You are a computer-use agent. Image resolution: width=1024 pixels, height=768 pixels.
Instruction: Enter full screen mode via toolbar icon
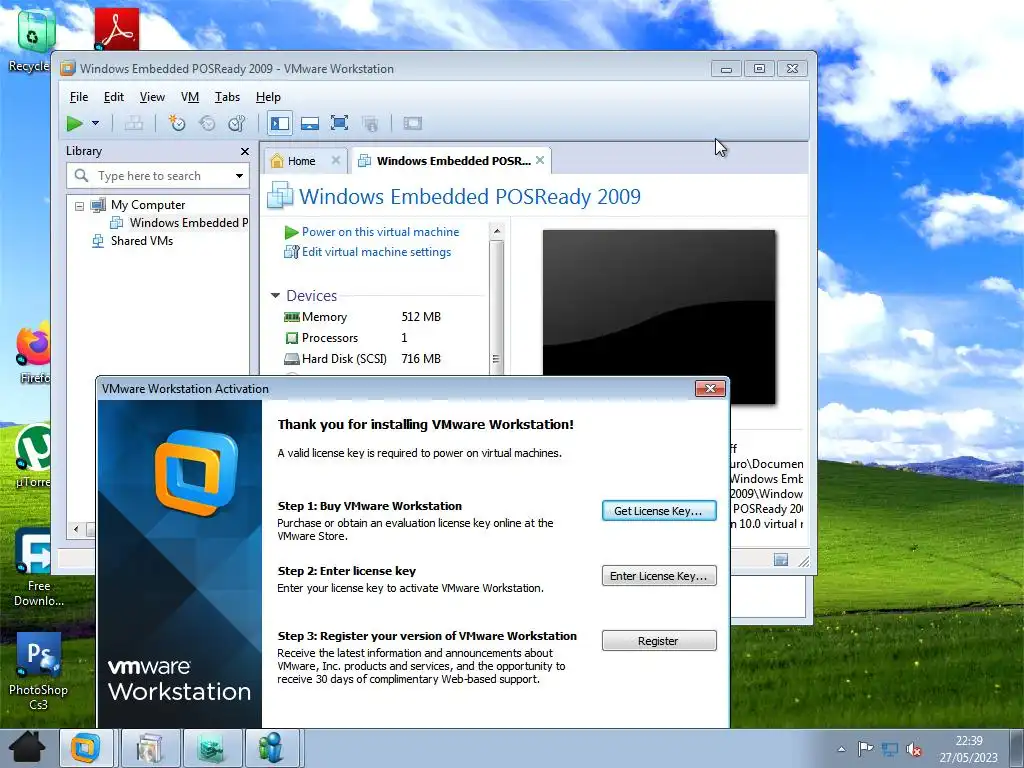point(340,123)
